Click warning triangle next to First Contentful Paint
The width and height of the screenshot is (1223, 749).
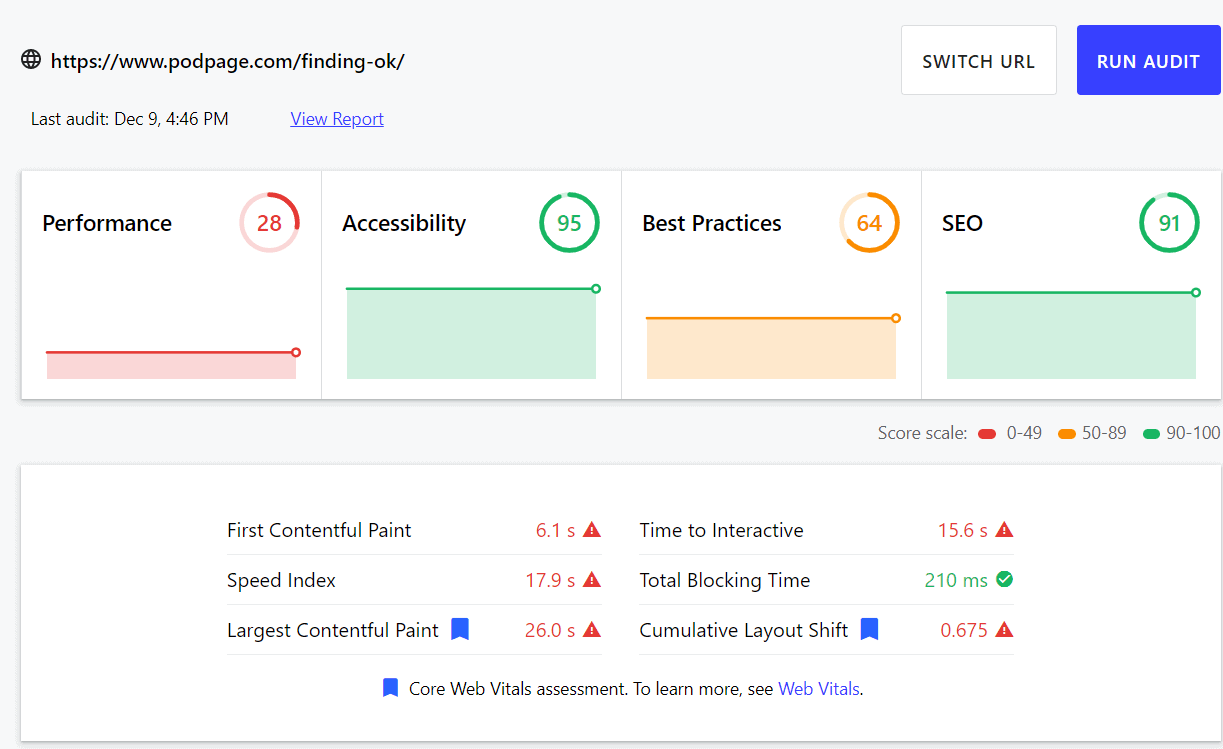(x=592, y=530)
